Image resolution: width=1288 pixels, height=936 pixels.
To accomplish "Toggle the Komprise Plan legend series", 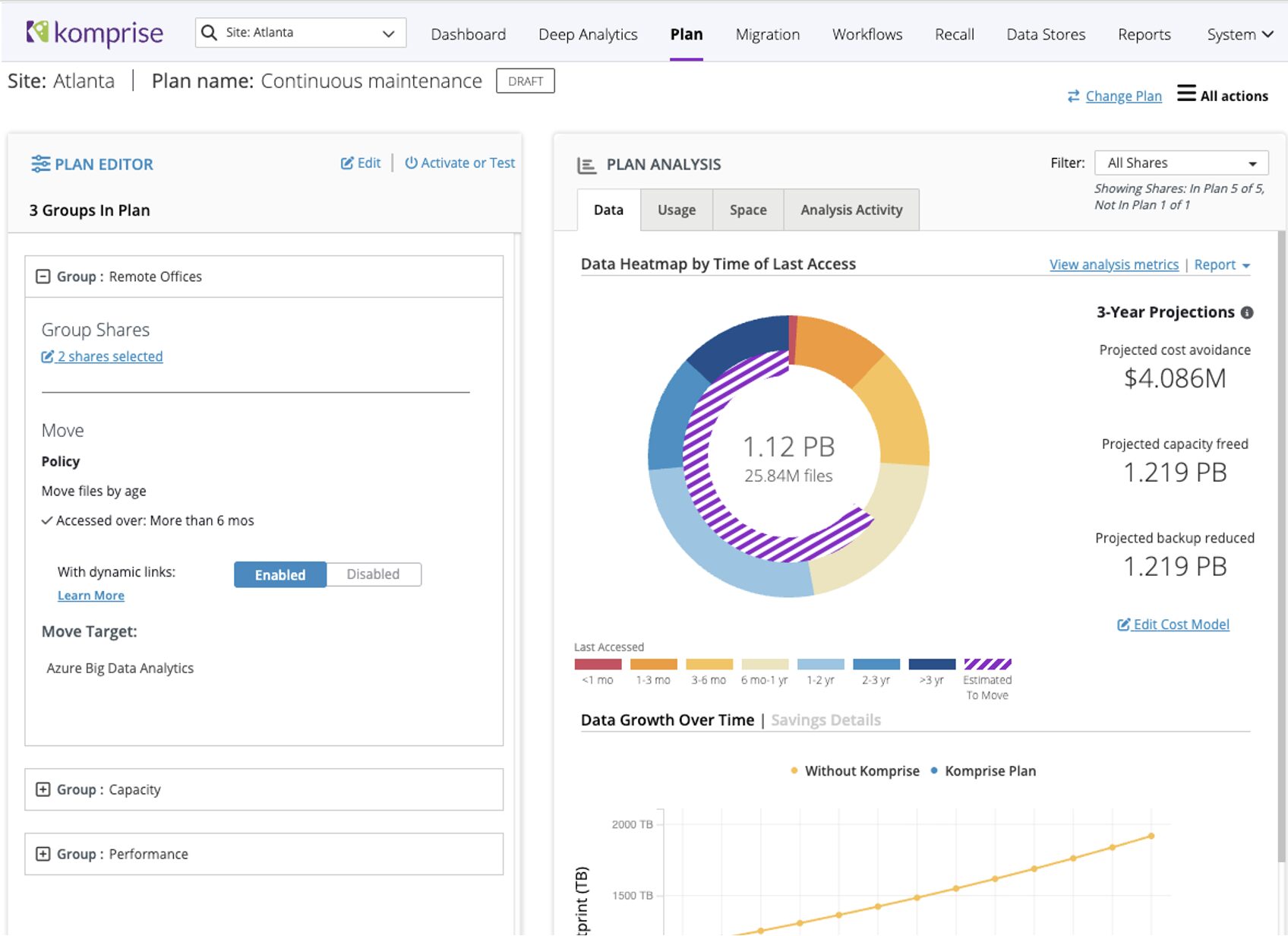I will coord(983,771).
